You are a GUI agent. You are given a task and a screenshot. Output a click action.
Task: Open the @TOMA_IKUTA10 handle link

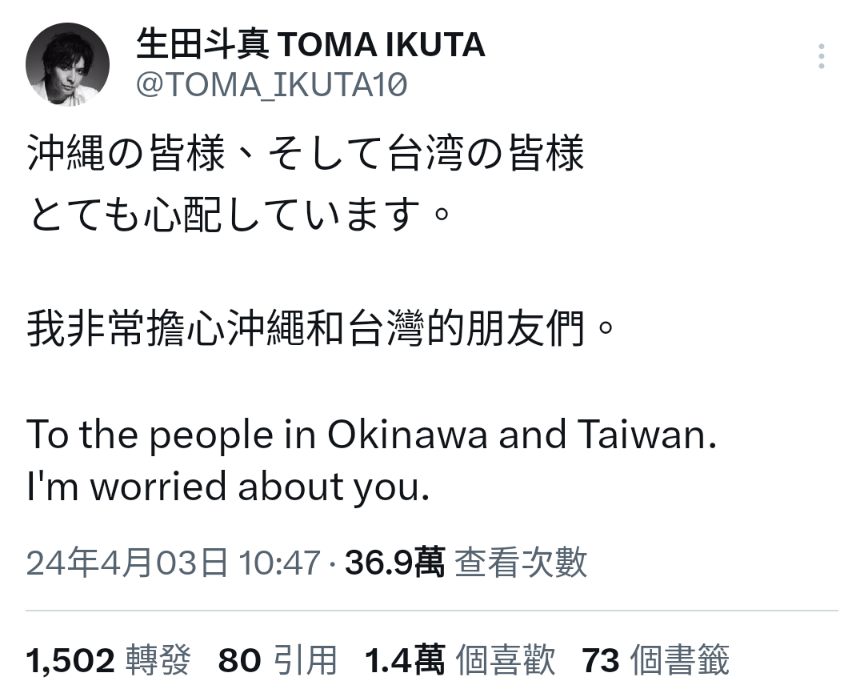272,85
